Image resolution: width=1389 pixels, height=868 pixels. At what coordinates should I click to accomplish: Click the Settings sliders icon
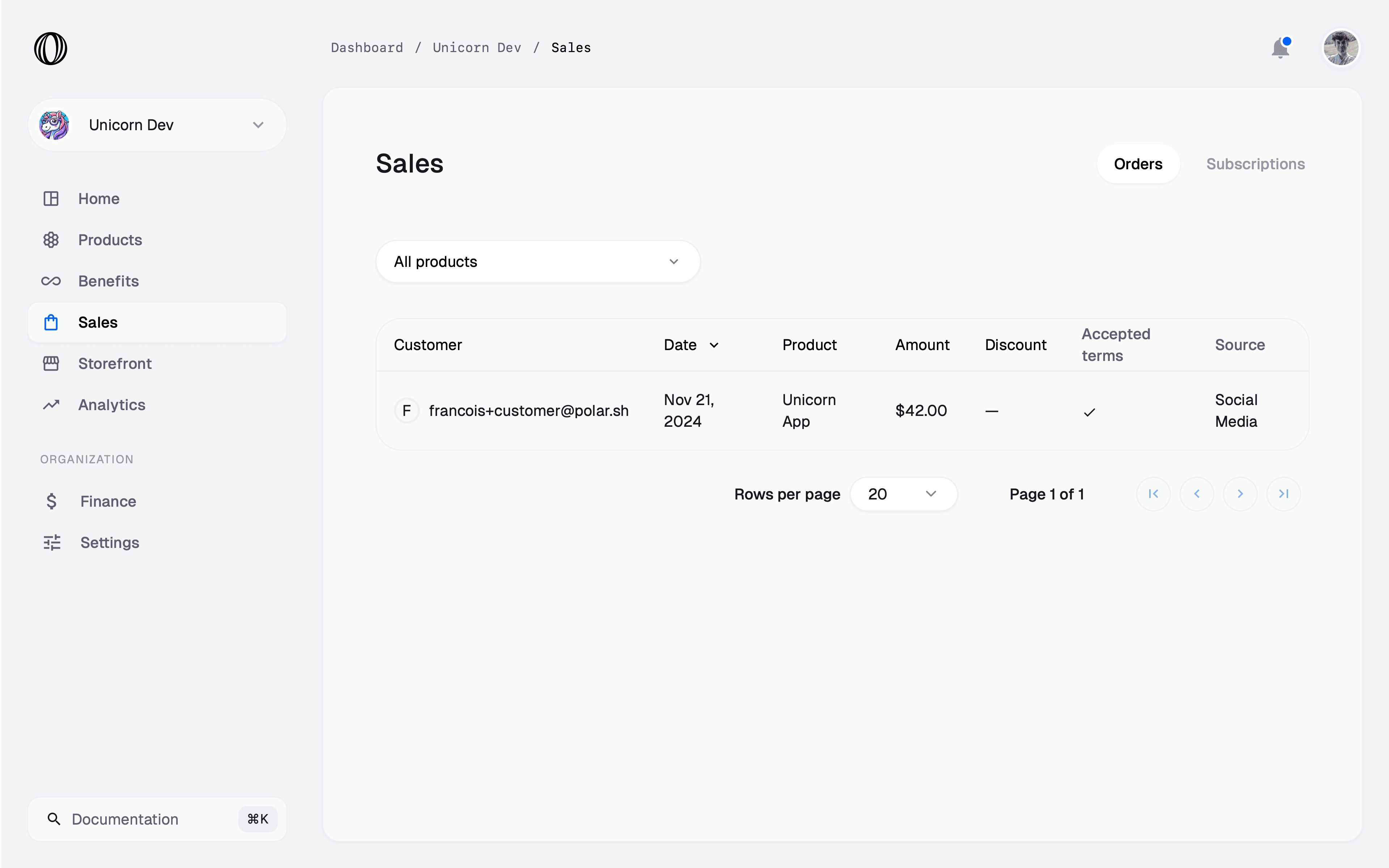[52, 542]
